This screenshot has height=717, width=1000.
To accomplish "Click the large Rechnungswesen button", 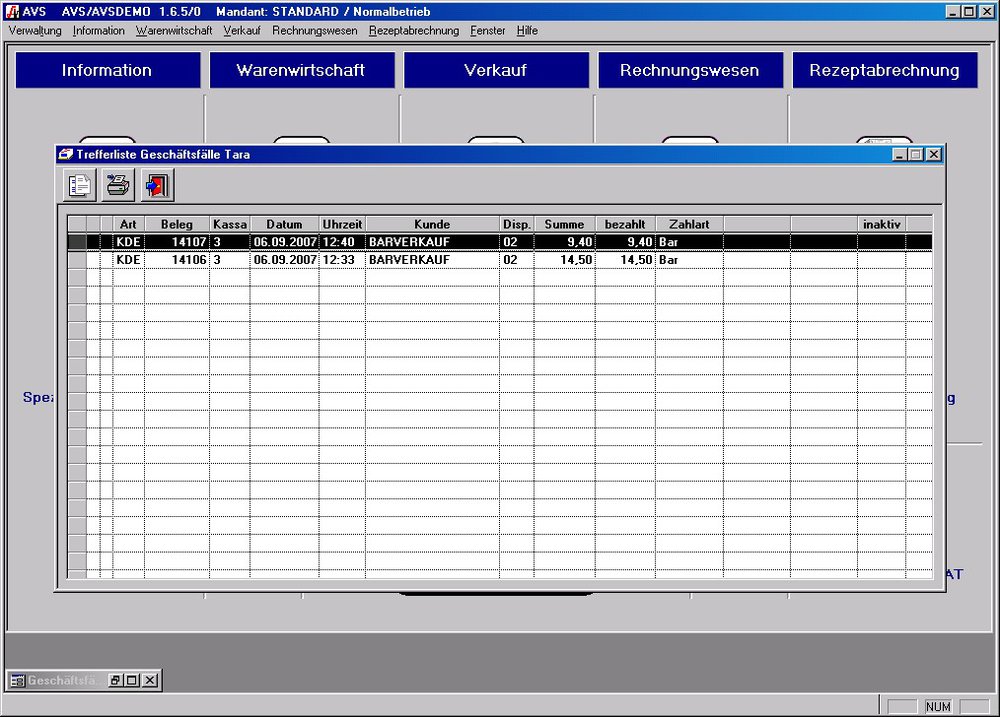I will (689, 70).
